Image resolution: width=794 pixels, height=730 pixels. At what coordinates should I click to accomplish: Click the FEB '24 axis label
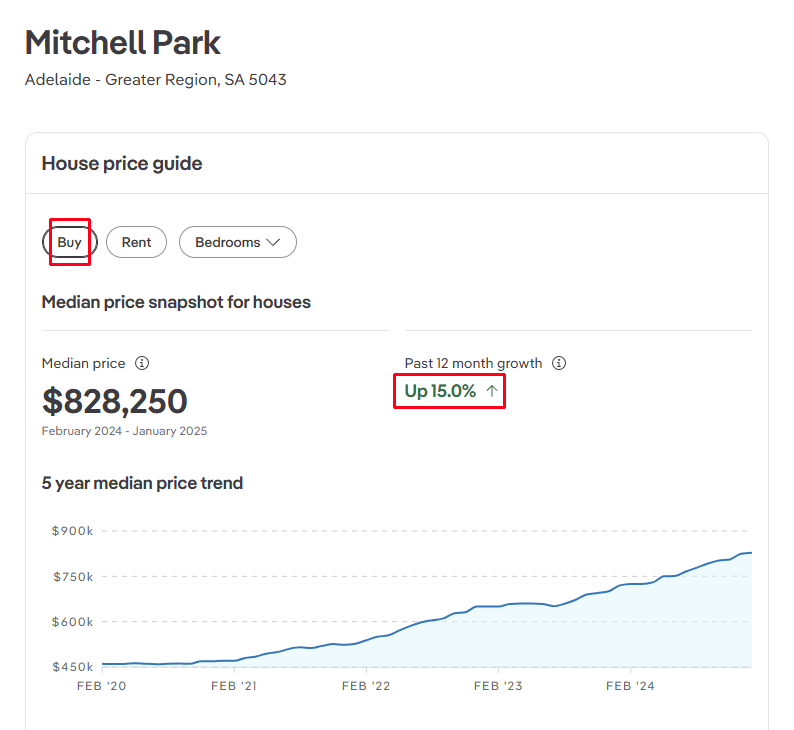(x=630, y=686)
